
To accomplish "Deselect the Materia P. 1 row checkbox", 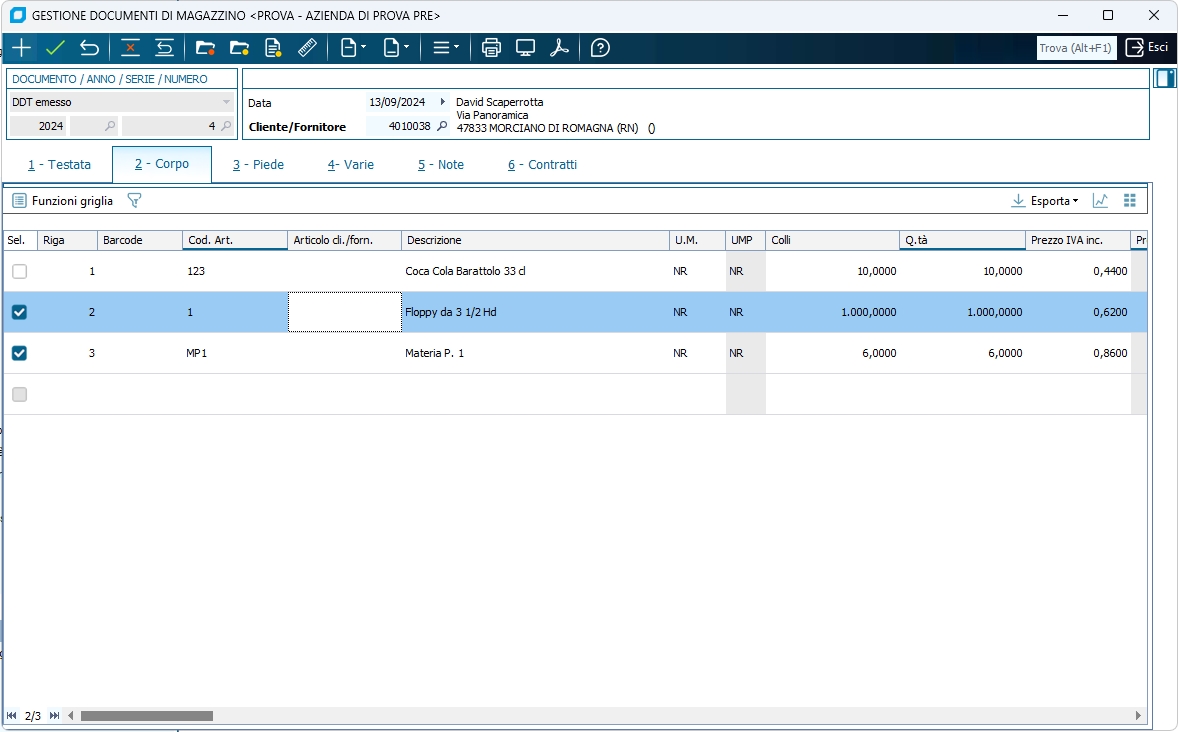I will point(19,353).
